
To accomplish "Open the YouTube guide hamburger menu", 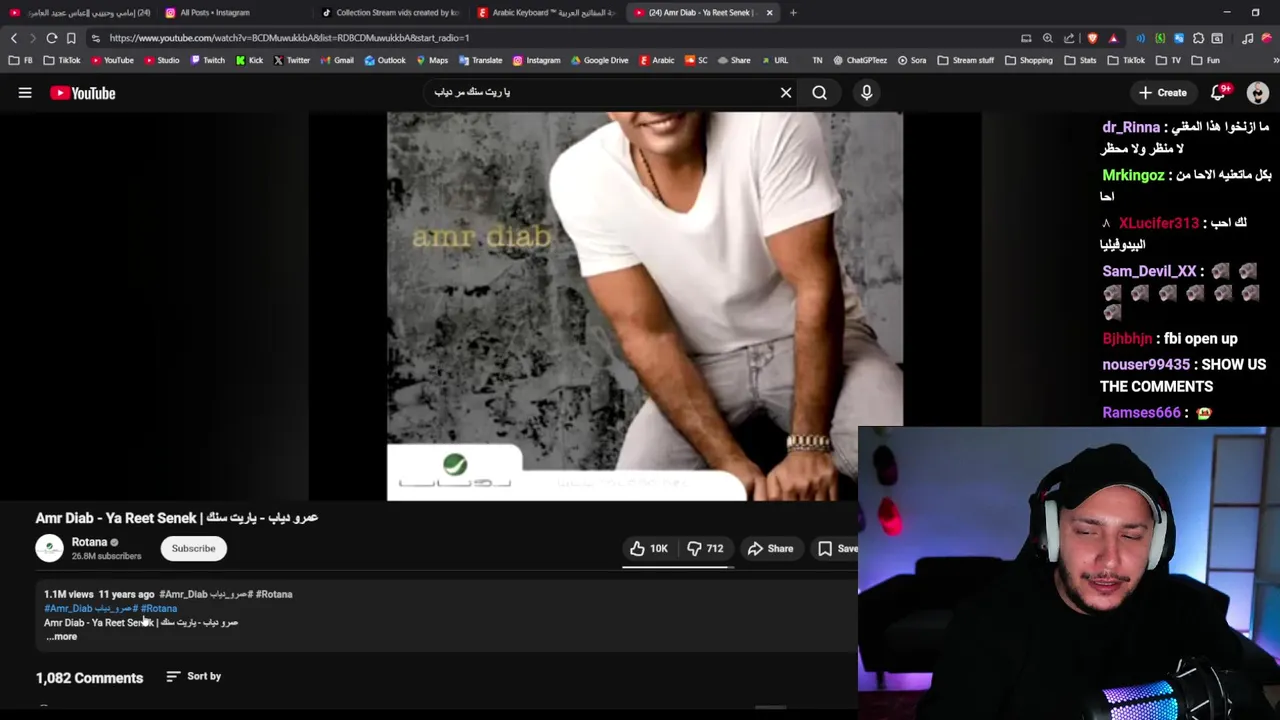I will coord(25,93).
